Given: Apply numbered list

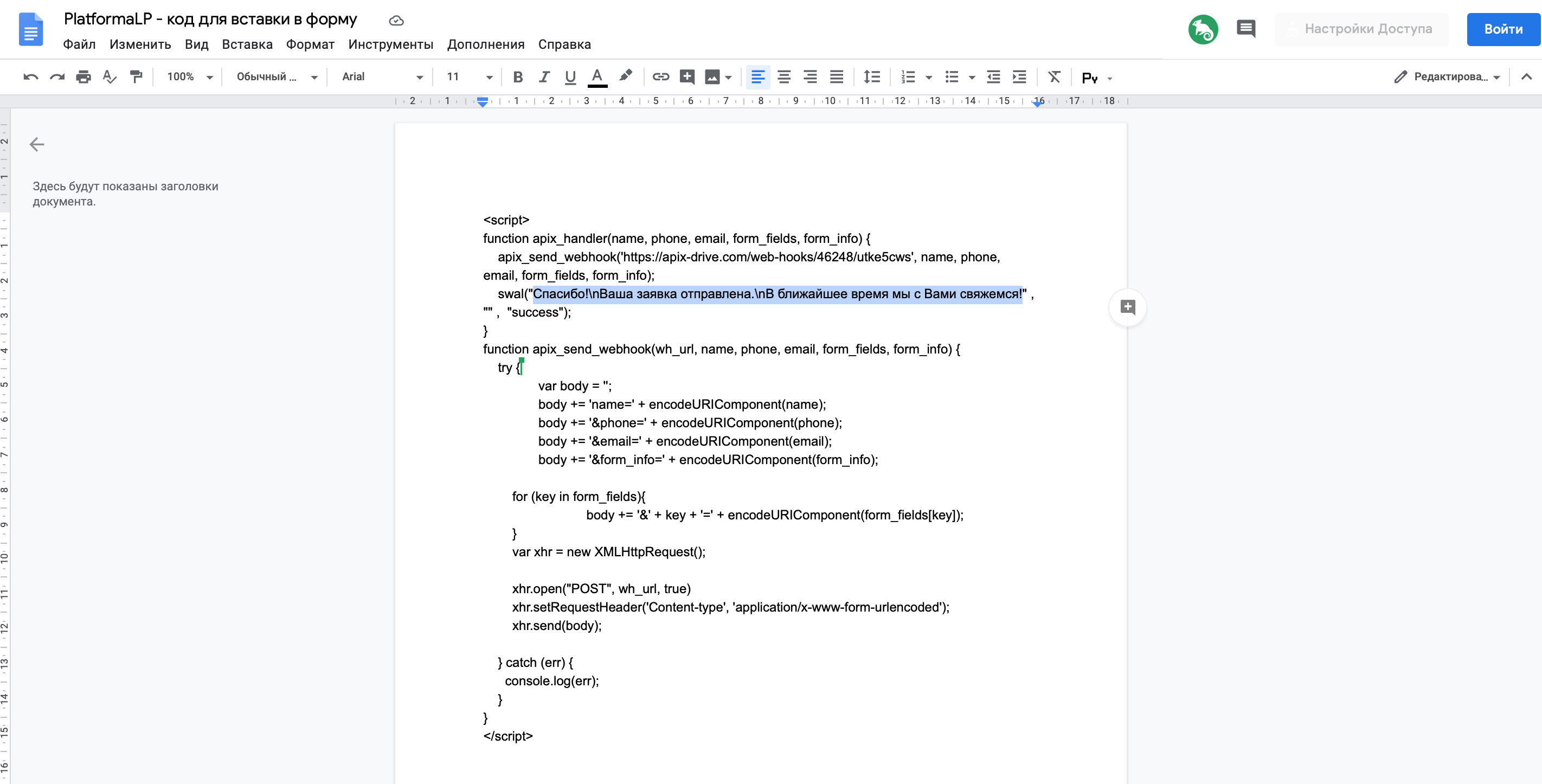Looking at the screenshot, I should coord(908,76).
